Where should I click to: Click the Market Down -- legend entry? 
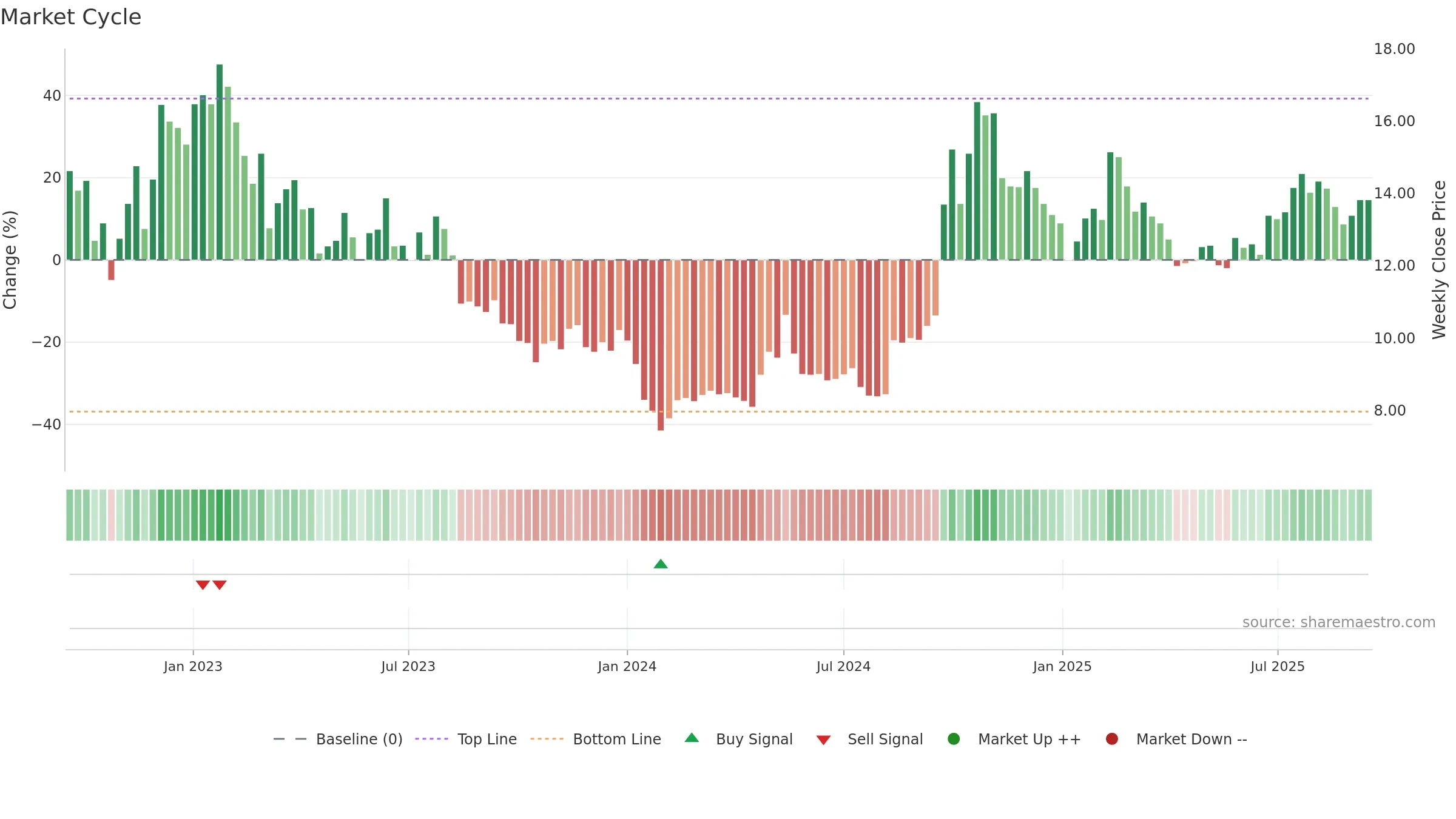pos(1176,739)
